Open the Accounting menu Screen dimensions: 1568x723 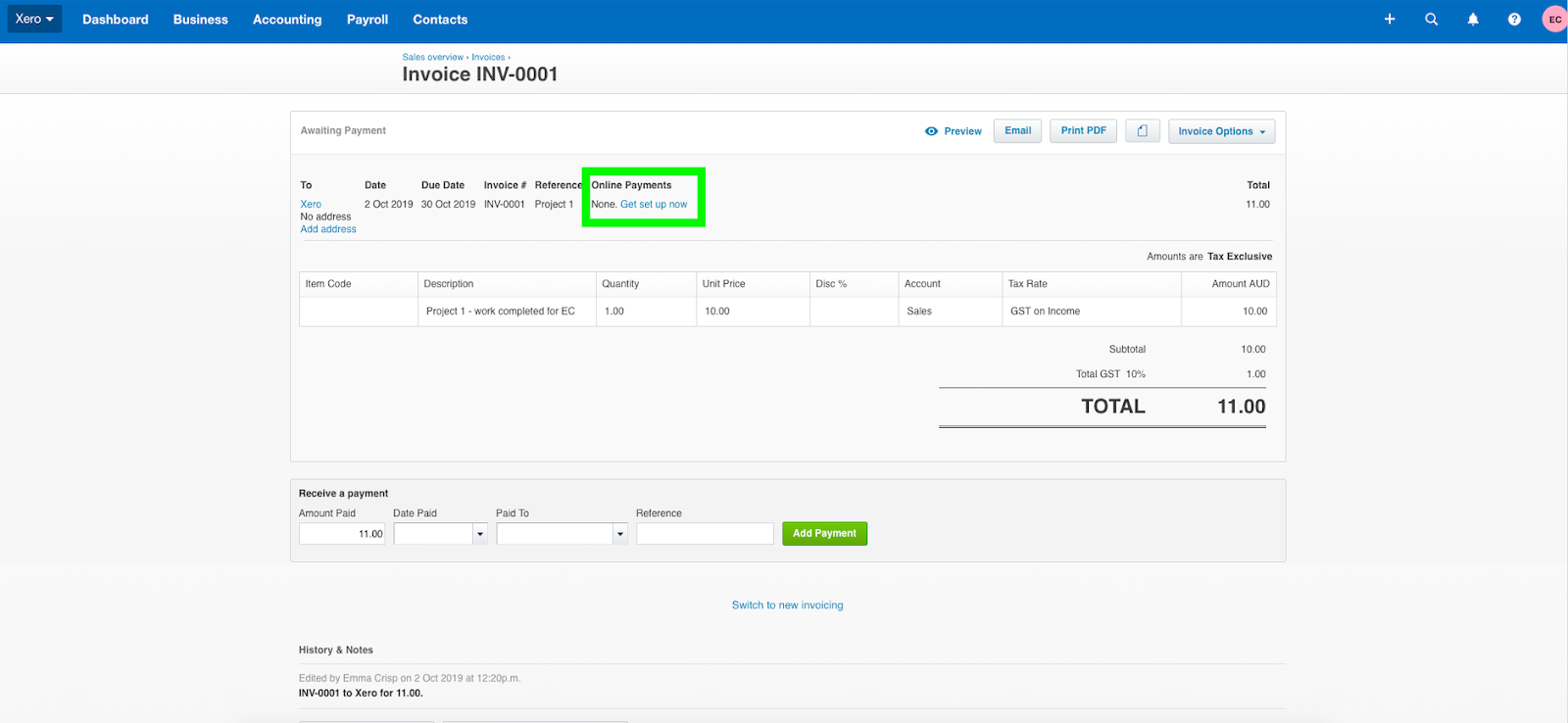(x=287, y=20)
